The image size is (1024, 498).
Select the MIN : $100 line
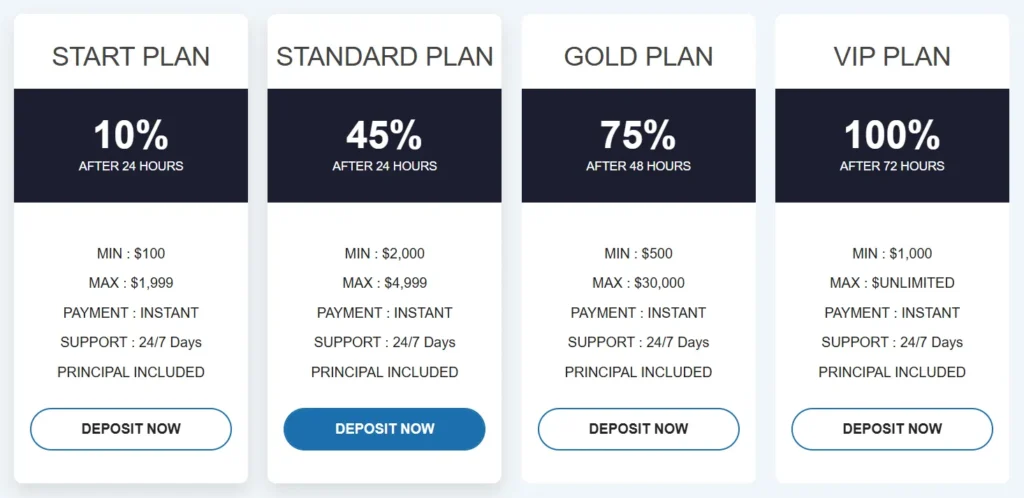point(131,253)
